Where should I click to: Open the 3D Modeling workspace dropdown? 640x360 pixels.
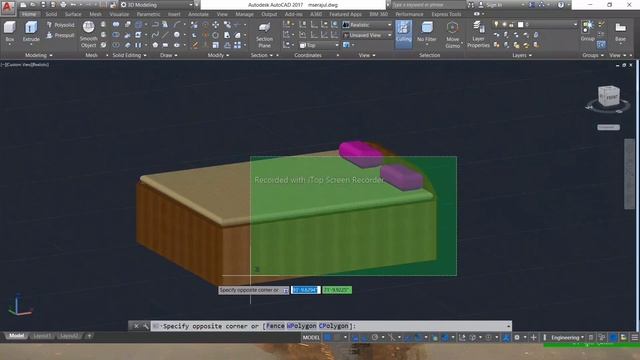157,5
